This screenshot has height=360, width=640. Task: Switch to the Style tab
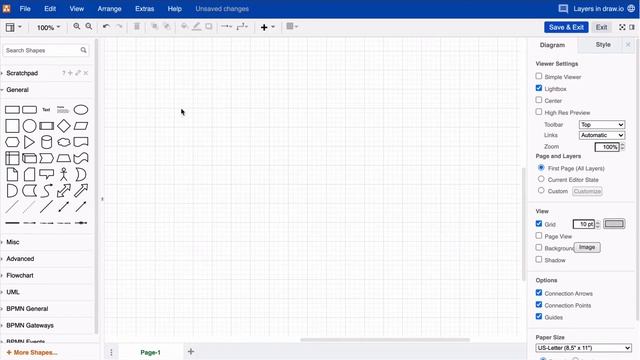603,44
